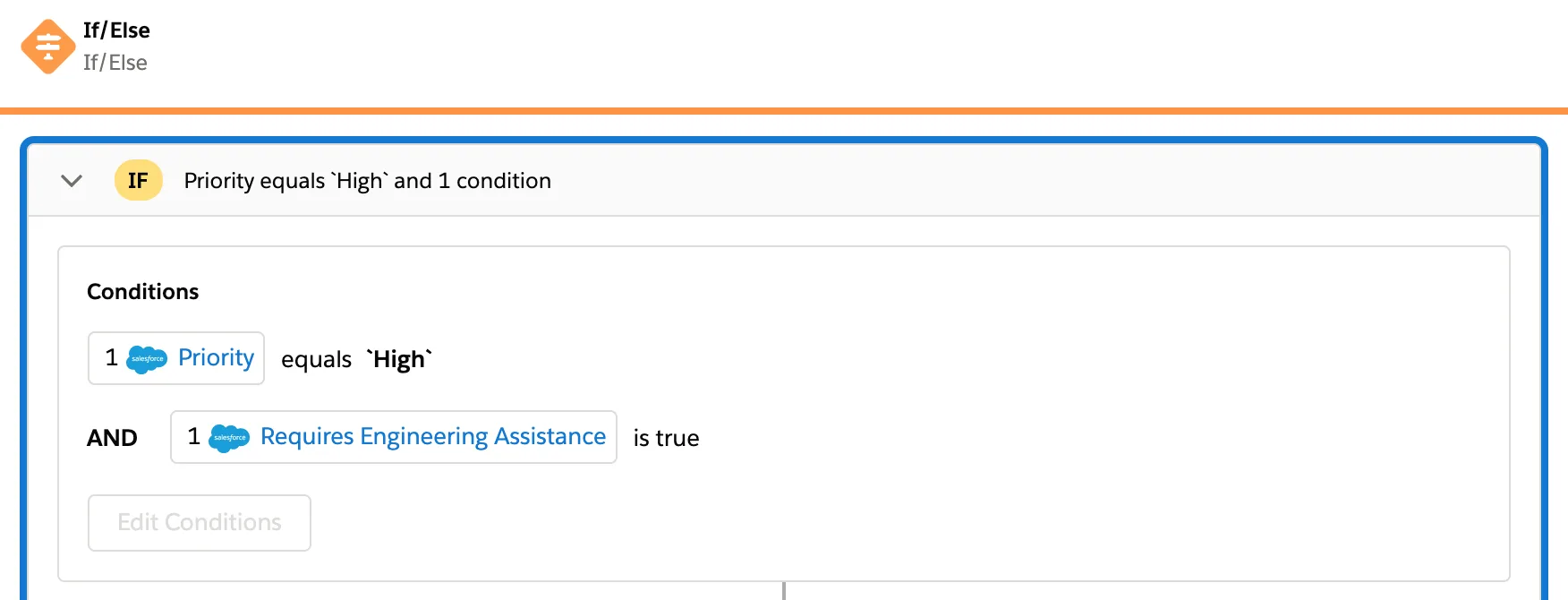Click the number badge beside Requires Engineering Assistance

[x=193, y=437]
